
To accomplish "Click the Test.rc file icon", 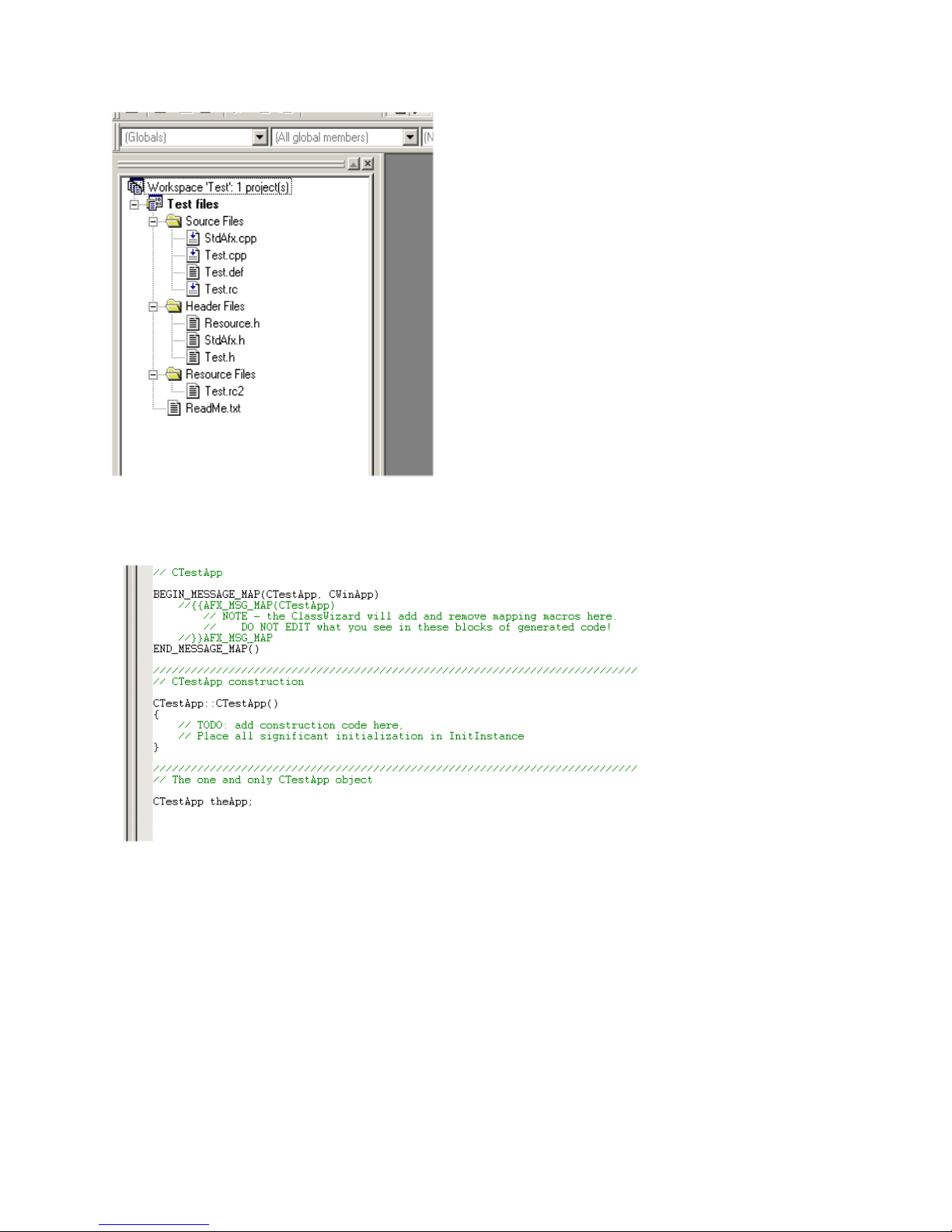I will [194, 289].
